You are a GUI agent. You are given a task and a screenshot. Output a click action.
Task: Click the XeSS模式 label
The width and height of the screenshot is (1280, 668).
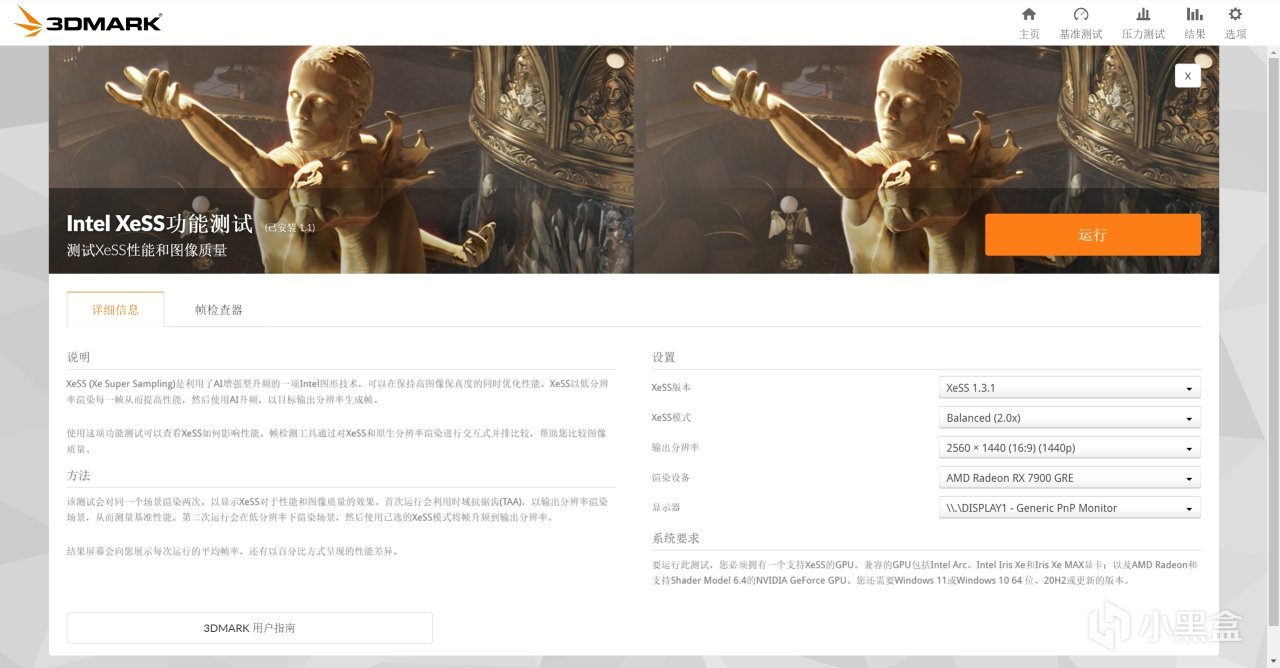coord(671,418)
